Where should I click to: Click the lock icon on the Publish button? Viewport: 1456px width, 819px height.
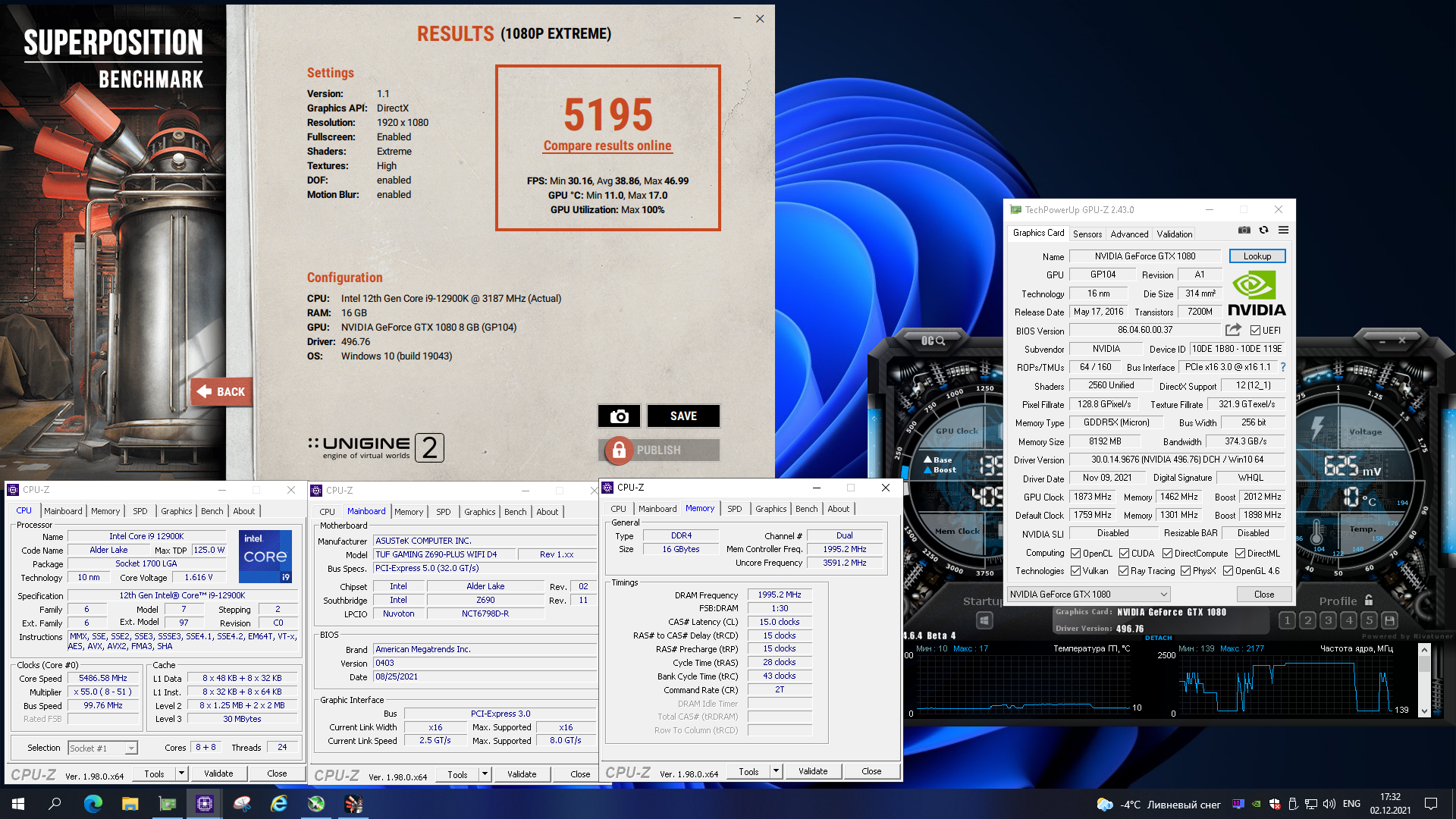pyautogui.click(x=619, y=450)
